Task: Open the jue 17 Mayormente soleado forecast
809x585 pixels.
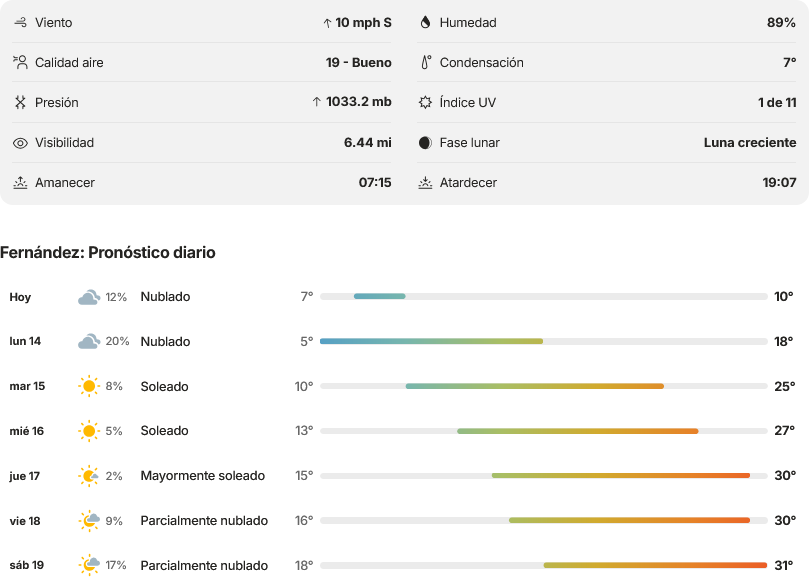Action: [x=402, y=476]
